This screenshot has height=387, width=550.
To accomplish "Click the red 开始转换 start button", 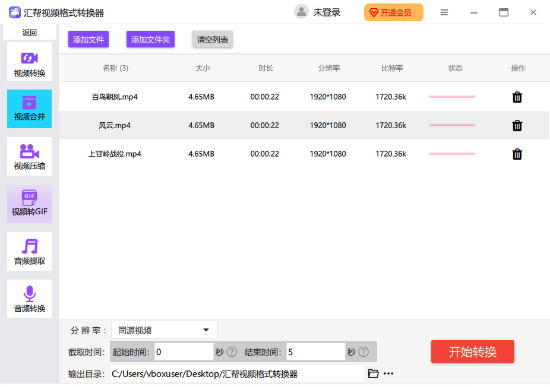I will 472,352.
